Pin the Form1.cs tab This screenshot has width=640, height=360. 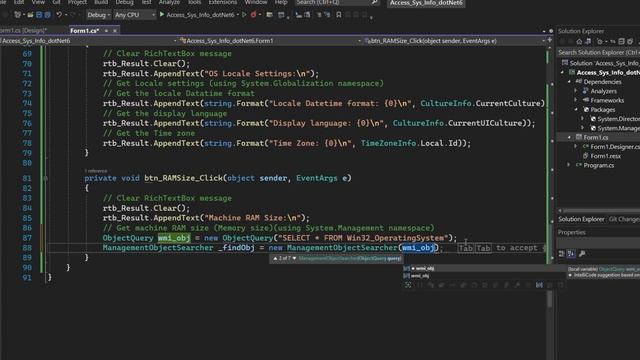(106, 31)
